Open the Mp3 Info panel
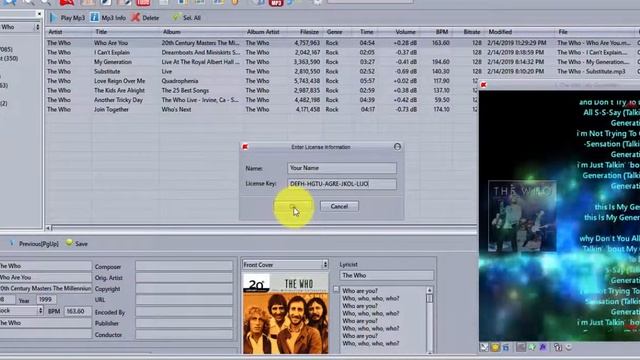Viewport: 640px width, 360px height. click(108, 18)
